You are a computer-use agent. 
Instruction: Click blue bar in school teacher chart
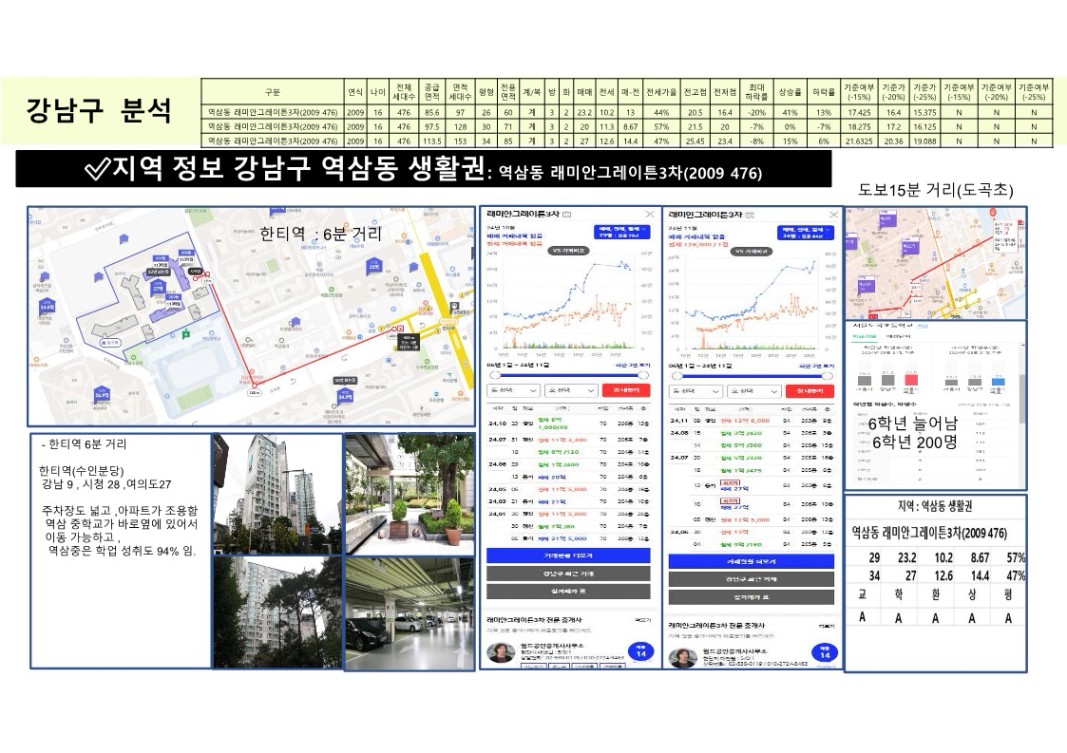tap(998, 382)
